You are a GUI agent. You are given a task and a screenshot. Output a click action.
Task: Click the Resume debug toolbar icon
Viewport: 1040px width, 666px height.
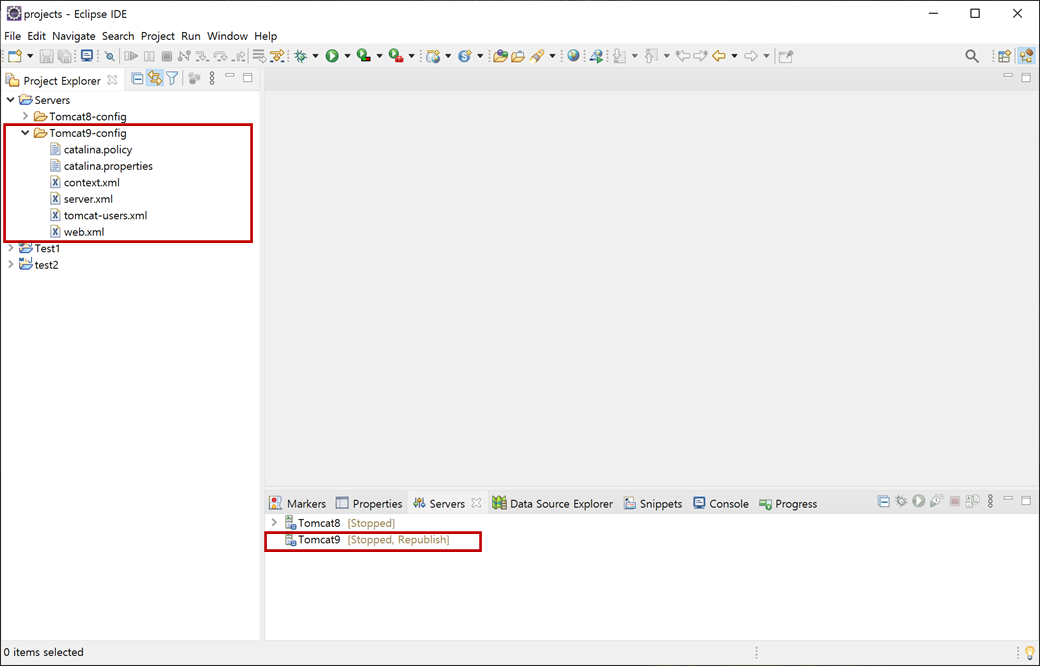pyautogui.click(x=131, y=56)
